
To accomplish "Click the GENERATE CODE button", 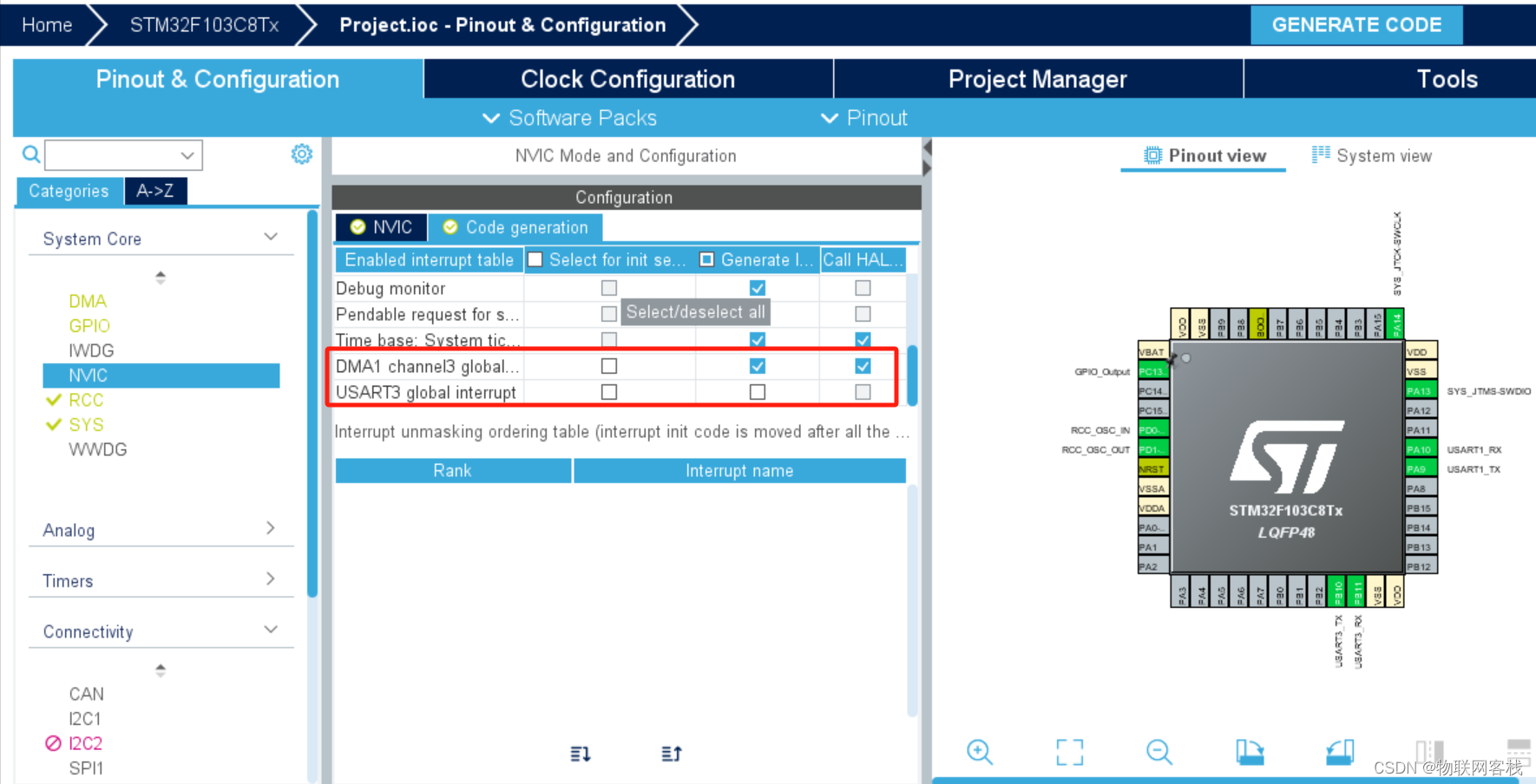I will click(1356, 24).
